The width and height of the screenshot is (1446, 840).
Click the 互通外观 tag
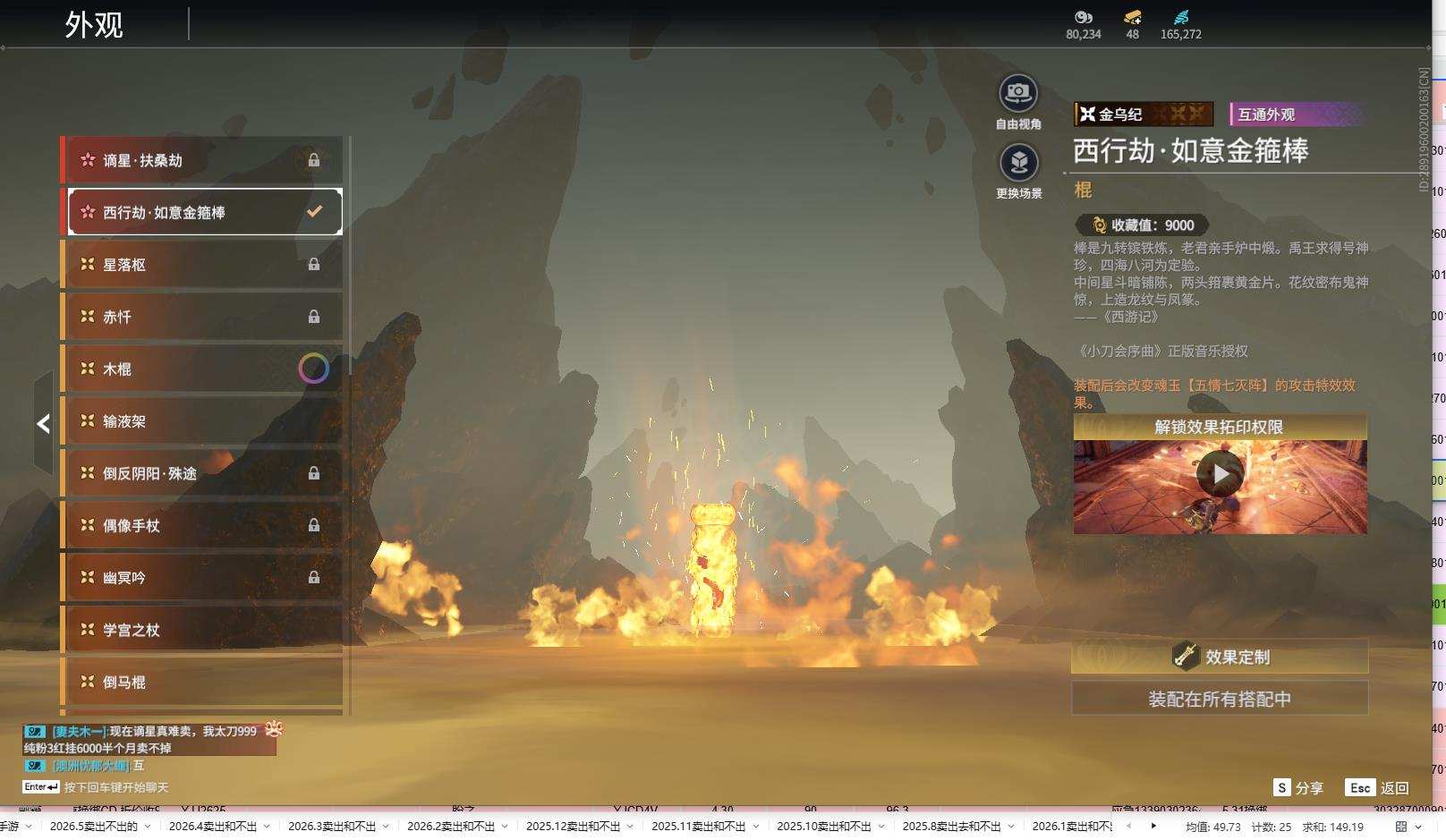click(x=1297, y=114)
